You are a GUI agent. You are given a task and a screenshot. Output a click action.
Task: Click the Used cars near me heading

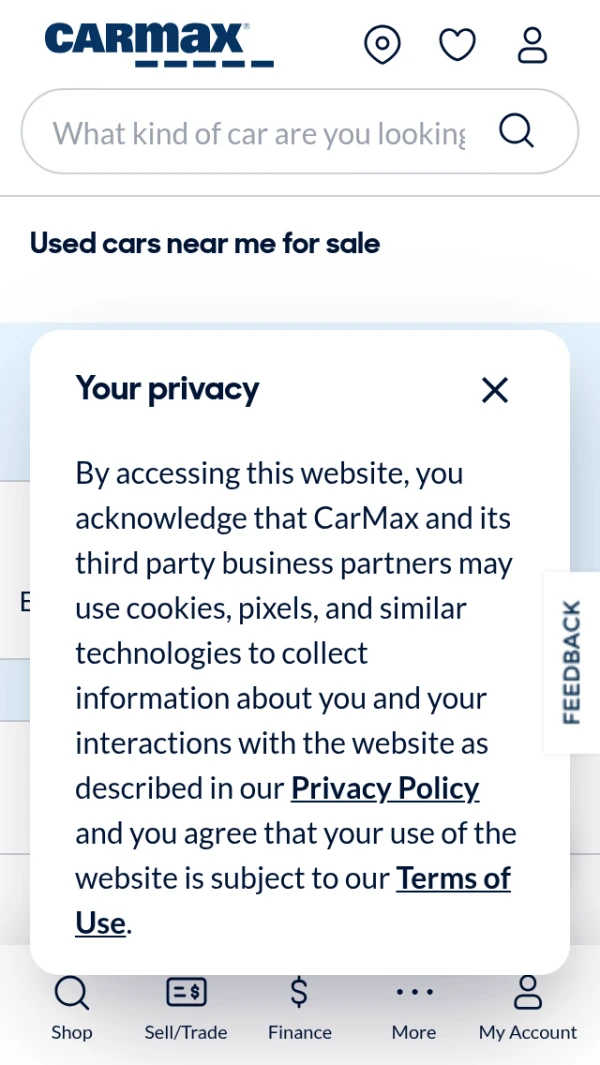tap(205, 243)
